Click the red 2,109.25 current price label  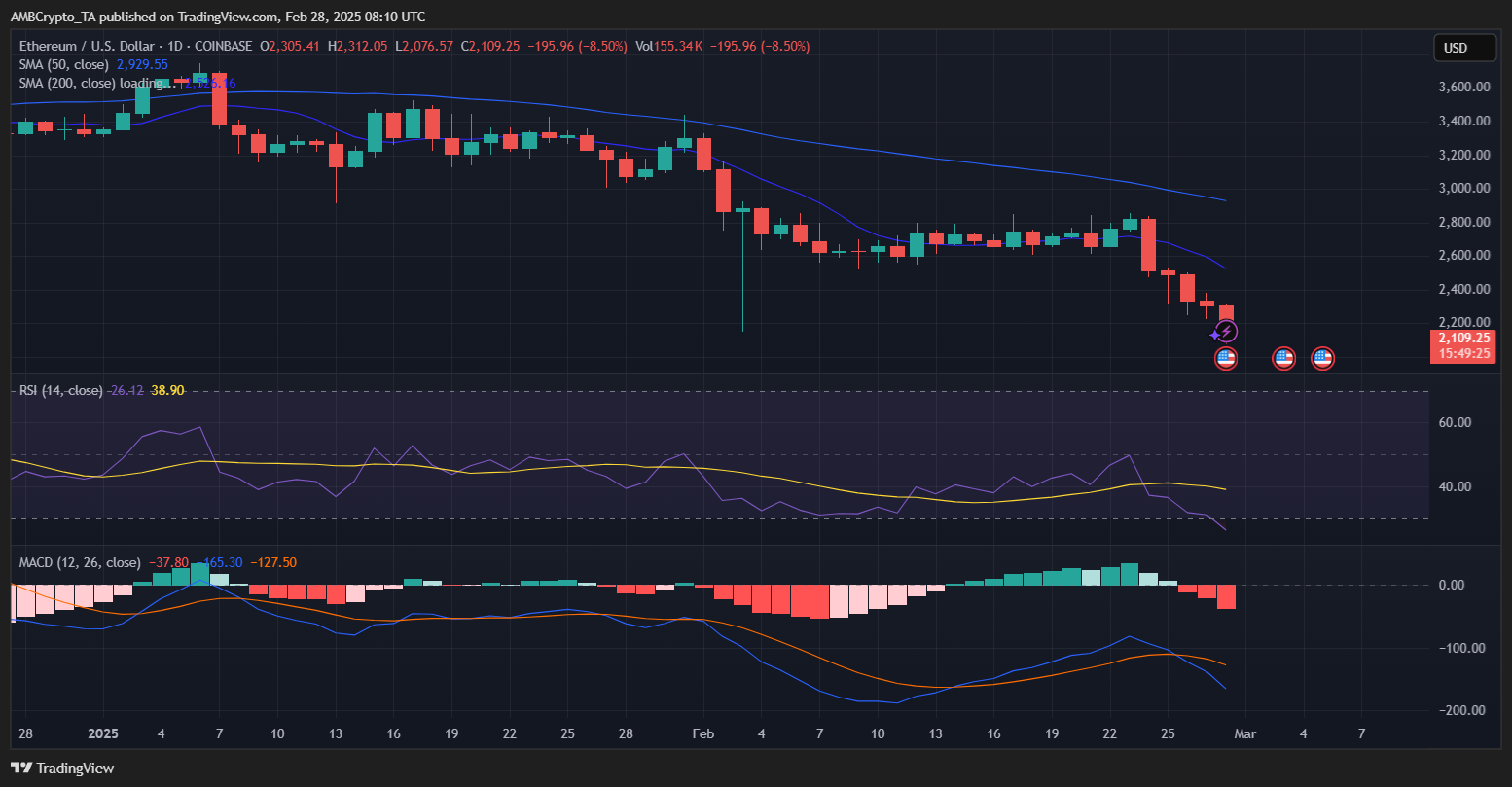tap(1462, 338)
